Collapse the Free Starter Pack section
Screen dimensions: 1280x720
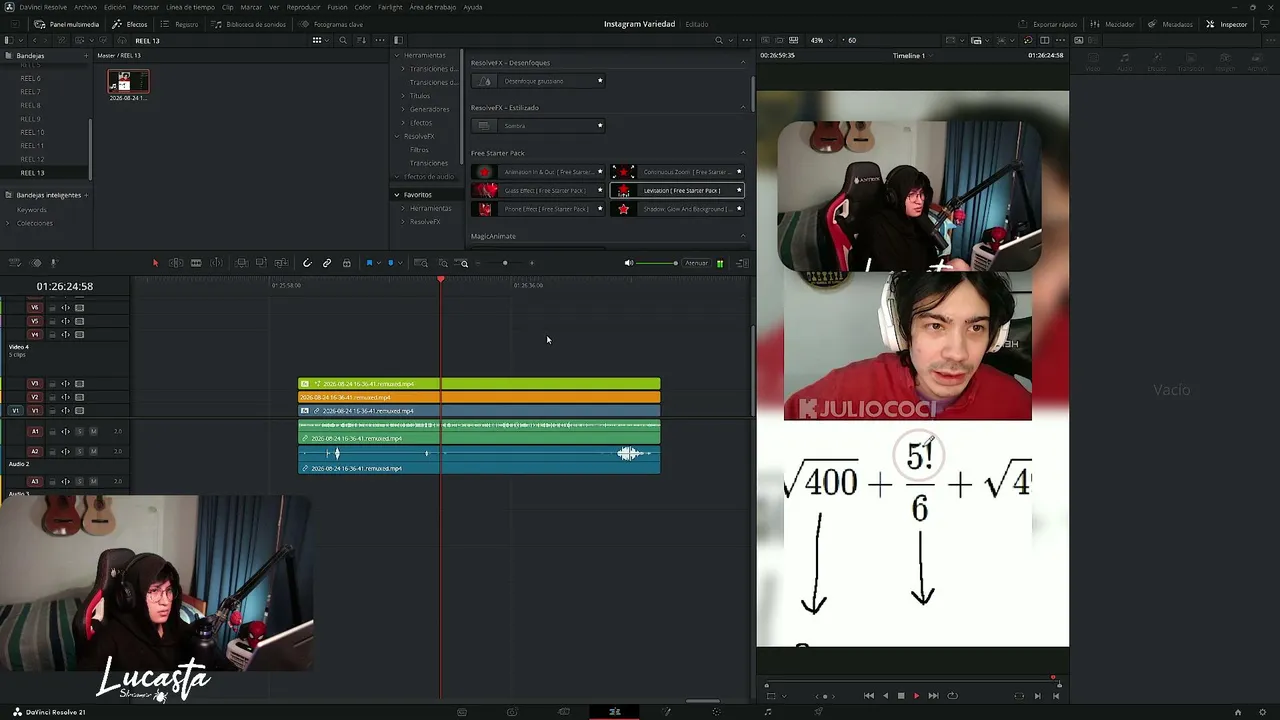point(742,153)
